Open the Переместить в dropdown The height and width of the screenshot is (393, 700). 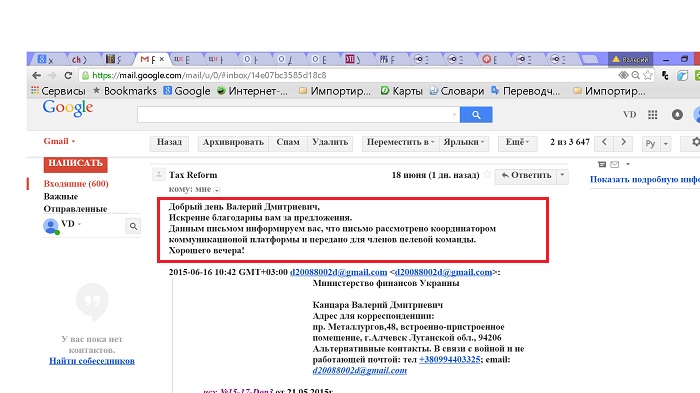(x=400, y=142)
